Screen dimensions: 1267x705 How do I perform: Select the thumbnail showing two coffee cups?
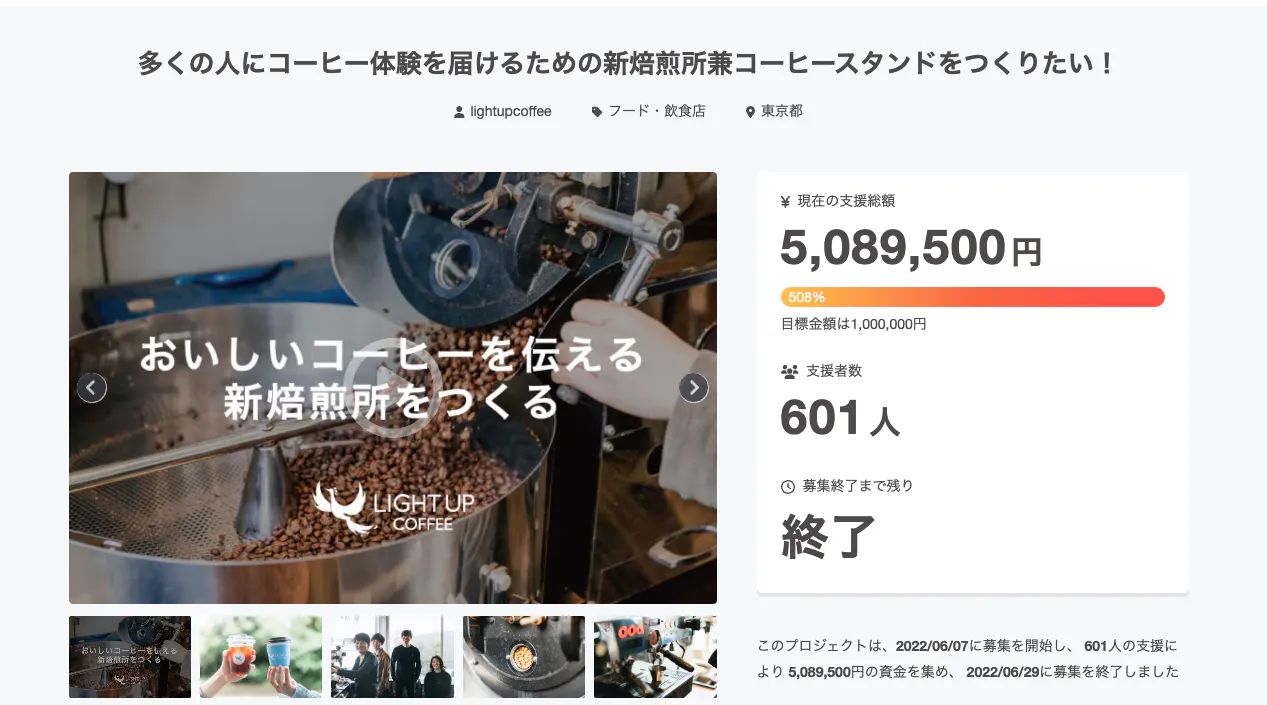[261, 657]
